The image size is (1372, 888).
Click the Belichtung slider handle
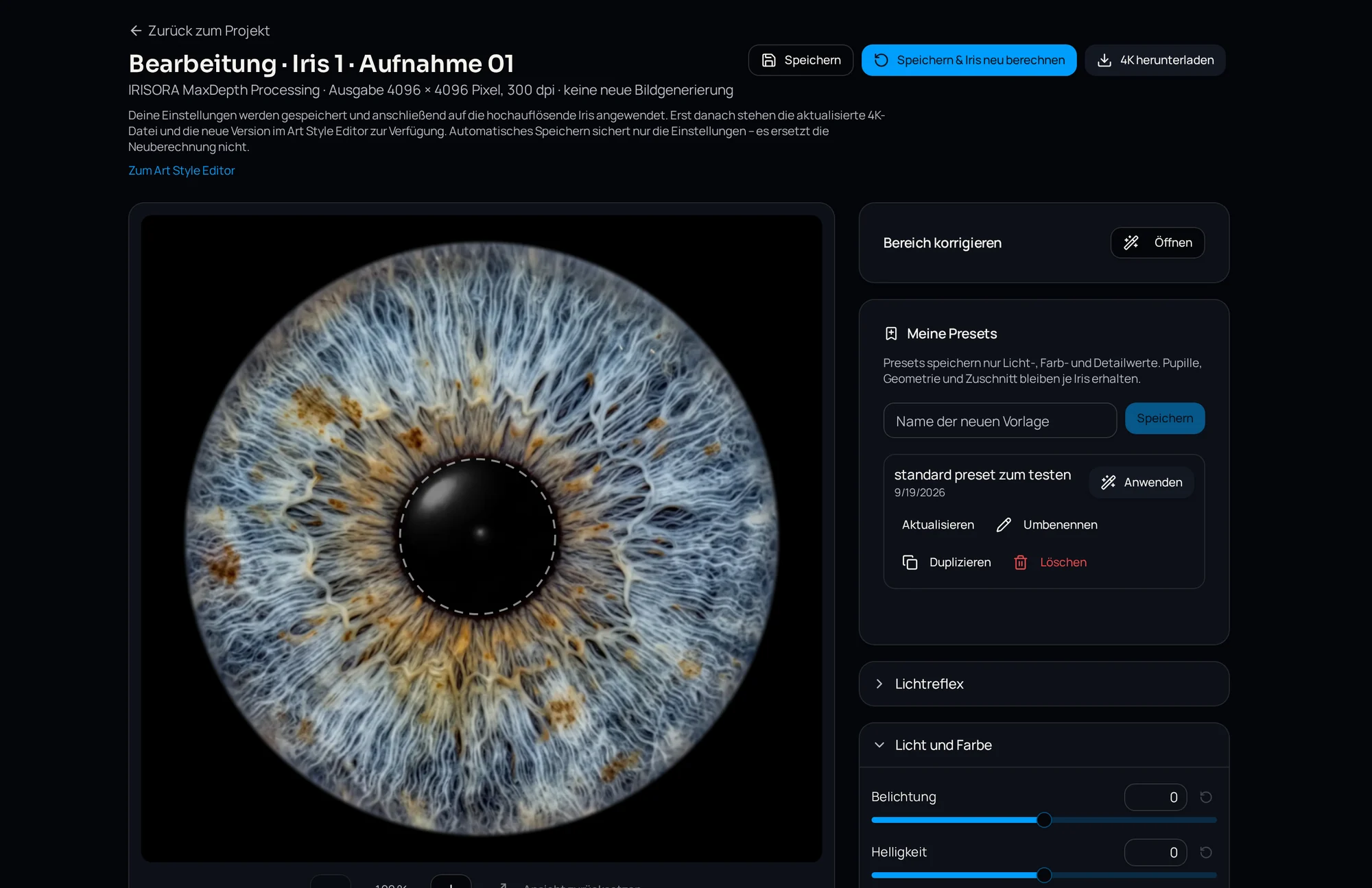[1044, 820]
